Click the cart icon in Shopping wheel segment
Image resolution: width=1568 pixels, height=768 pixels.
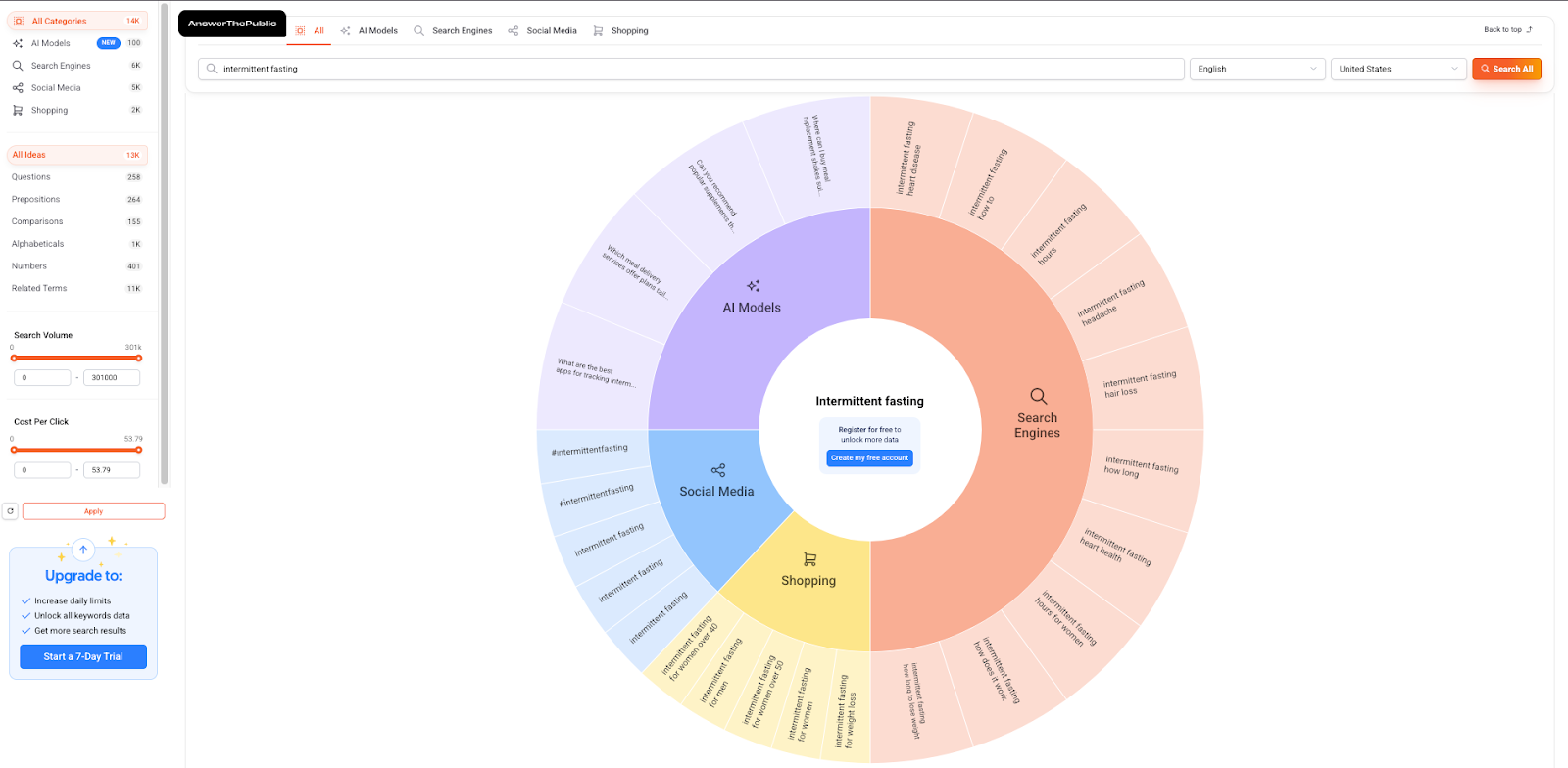[809, 559]
